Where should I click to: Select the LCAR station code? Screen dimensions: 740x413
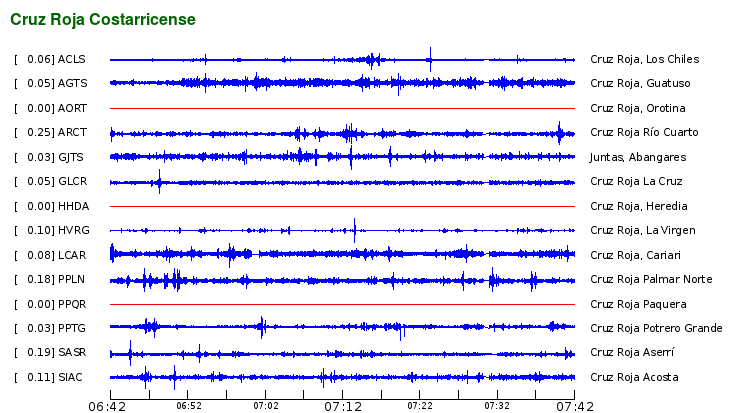coord(72,255)
